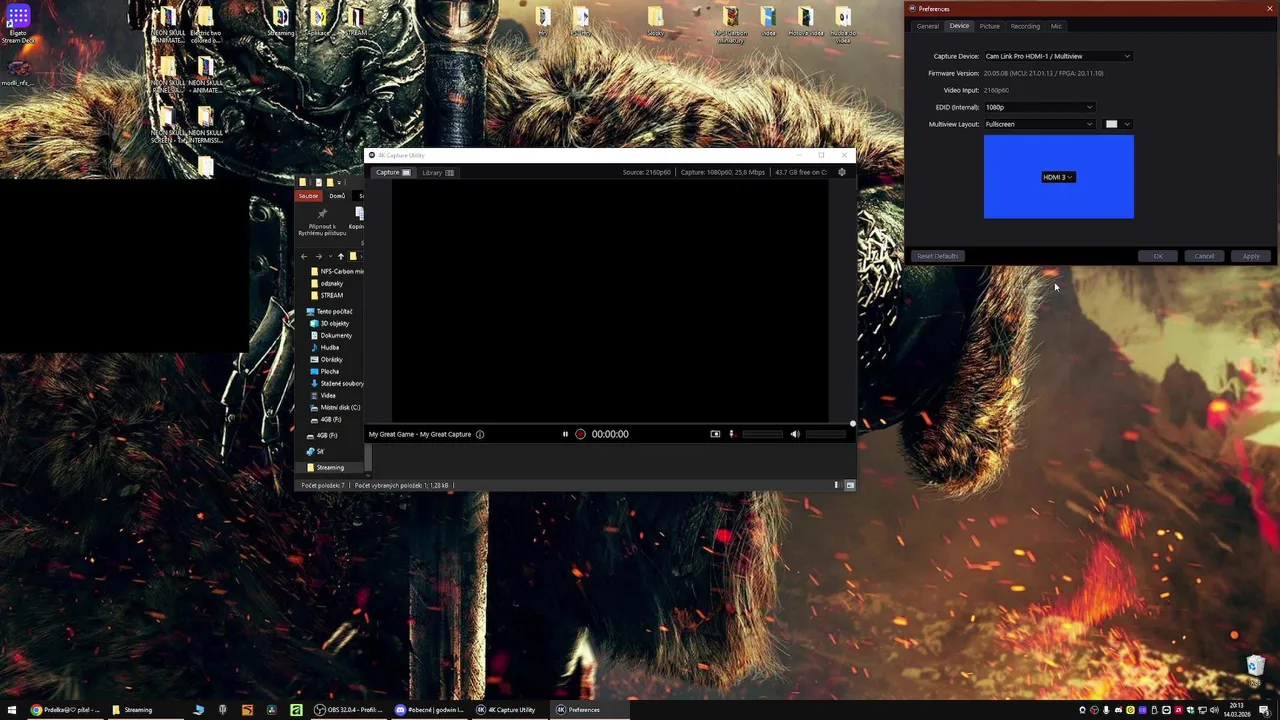Close the Preferences window
The image size is (1280, 720).
1270,9
